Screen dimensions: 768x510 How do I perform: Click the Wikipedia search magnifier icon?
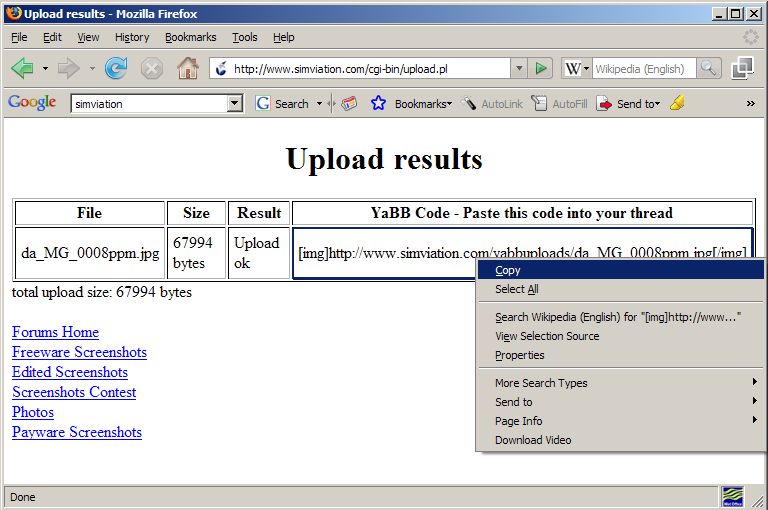coord(708,68)
